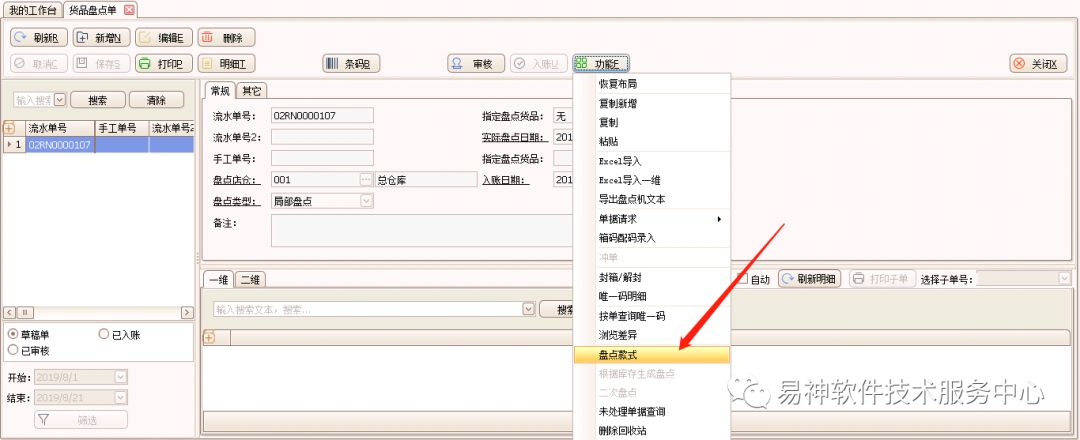Click the 打印 print icon button
1080x440 pixels.
(x=146, y=64)
